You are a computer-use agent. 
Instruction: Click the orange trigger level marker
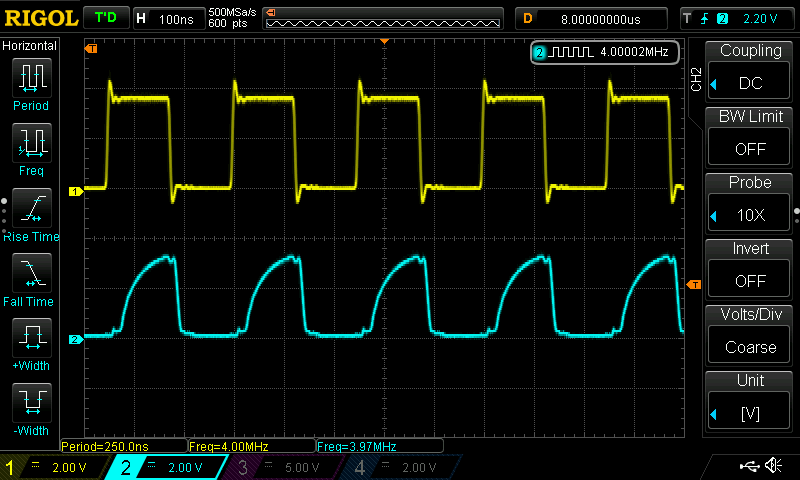point(694,285)
